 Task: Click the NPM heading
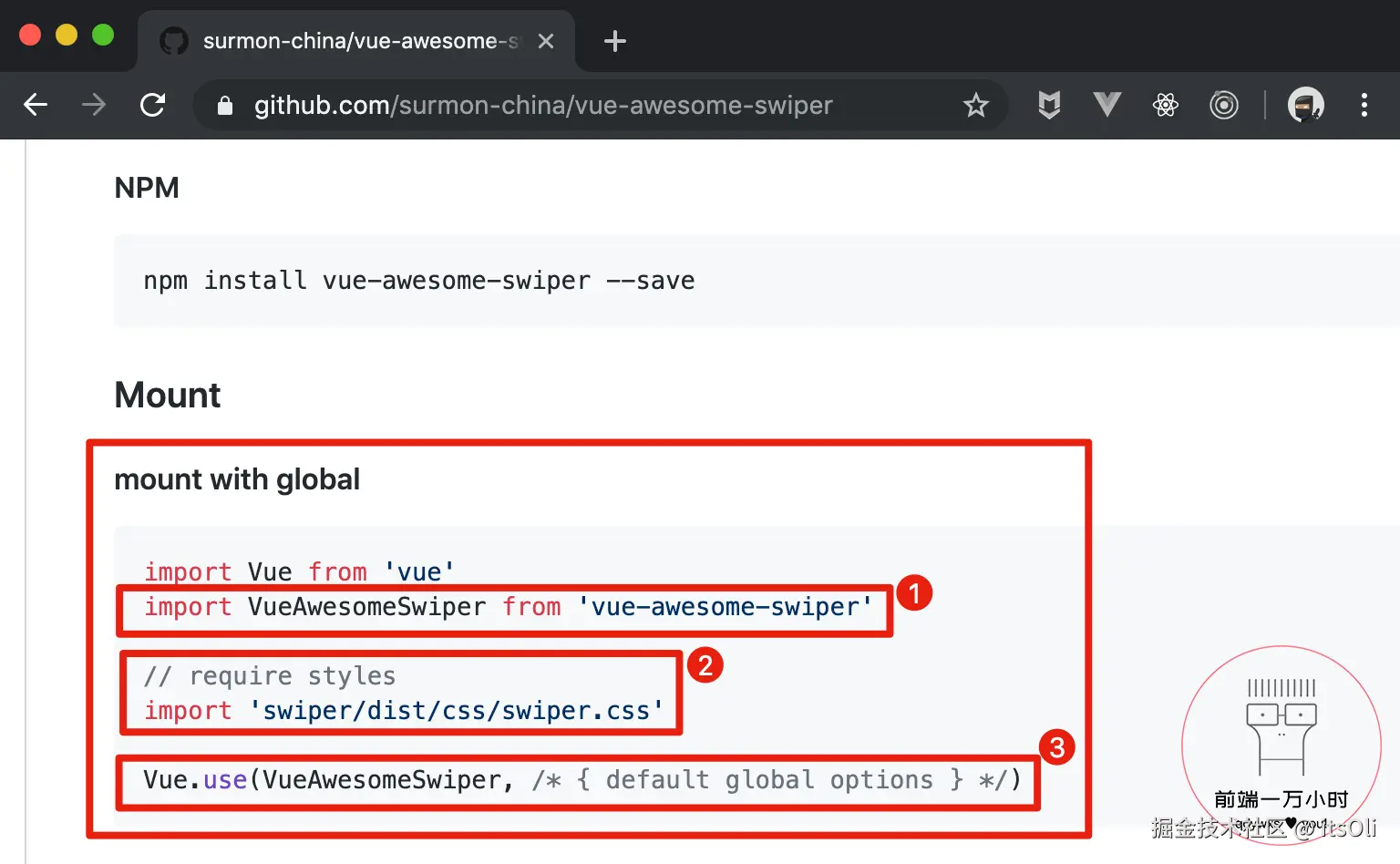click(147, 188)
